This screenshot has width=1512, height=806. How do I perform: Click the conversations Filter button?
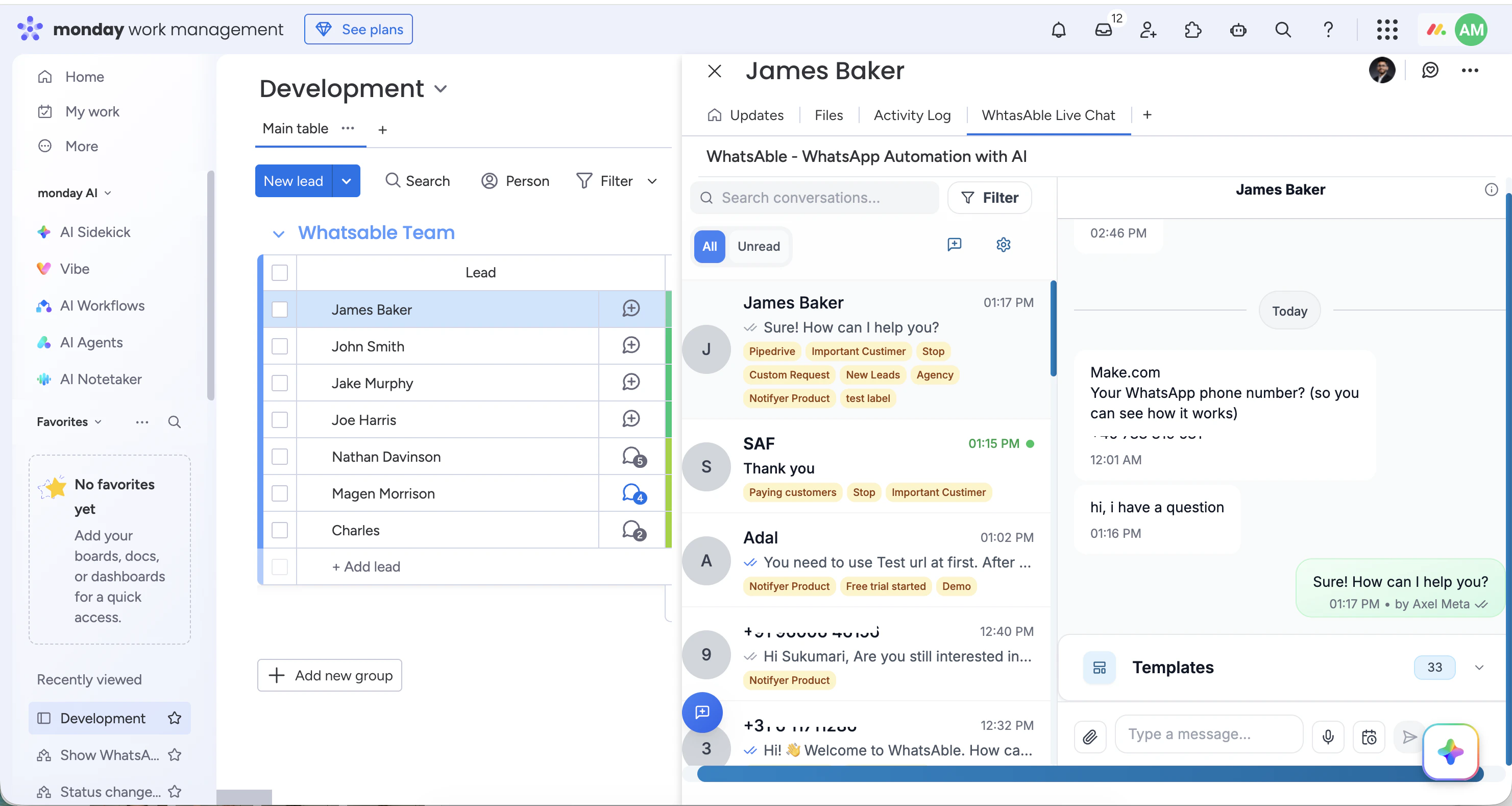[x=989, y=197]
